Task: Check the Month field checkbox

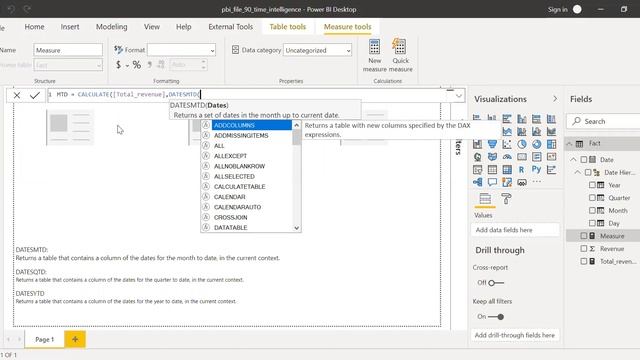Action: [x=592, y=210]
